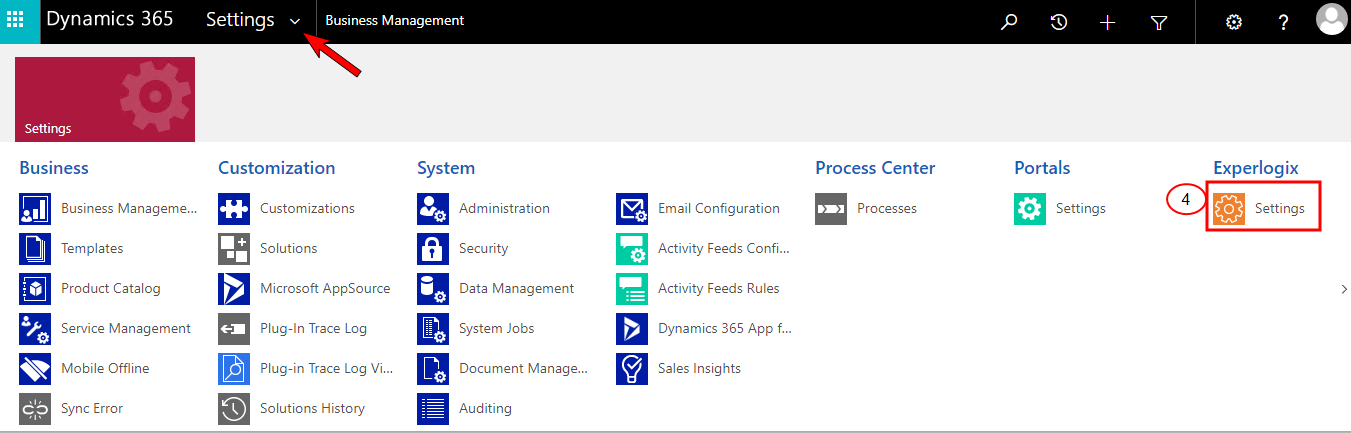Open the Sync Error link
Viewport: 1351px width, 433px height.
pos(92,409)
